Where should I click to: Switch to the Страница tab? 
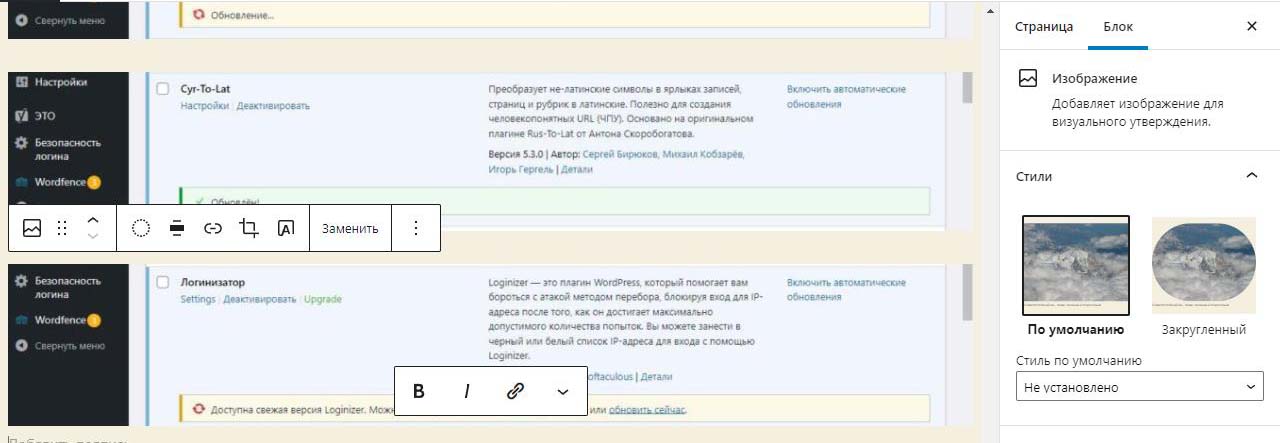[x=1044, y=26]
